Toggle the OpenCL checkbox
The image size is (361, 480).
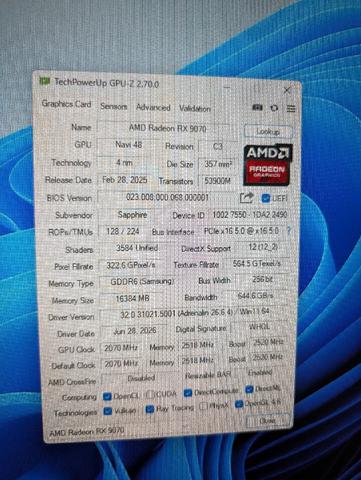[x=107, y=396]
